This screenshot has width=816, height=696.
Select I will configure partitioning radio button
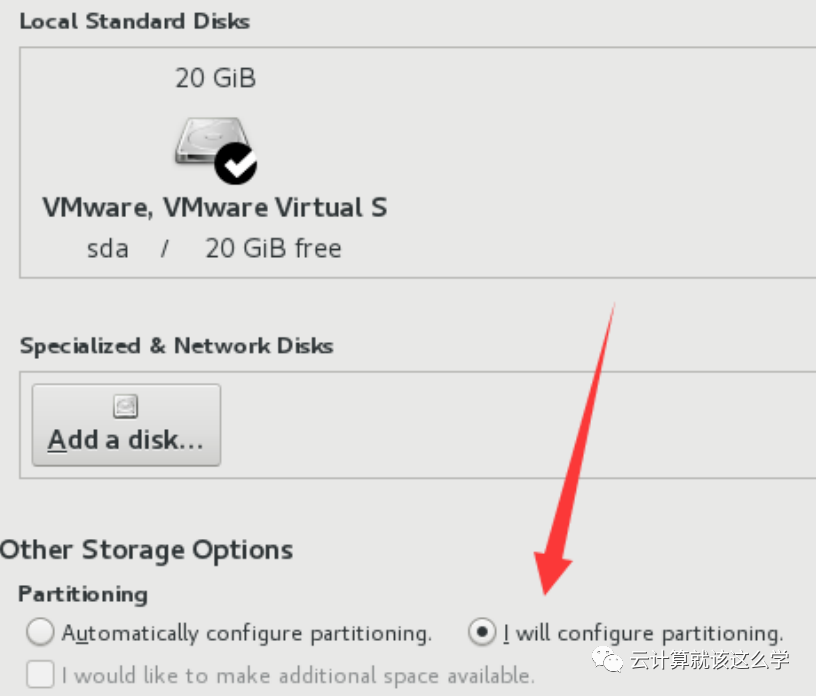click(482, 632)
